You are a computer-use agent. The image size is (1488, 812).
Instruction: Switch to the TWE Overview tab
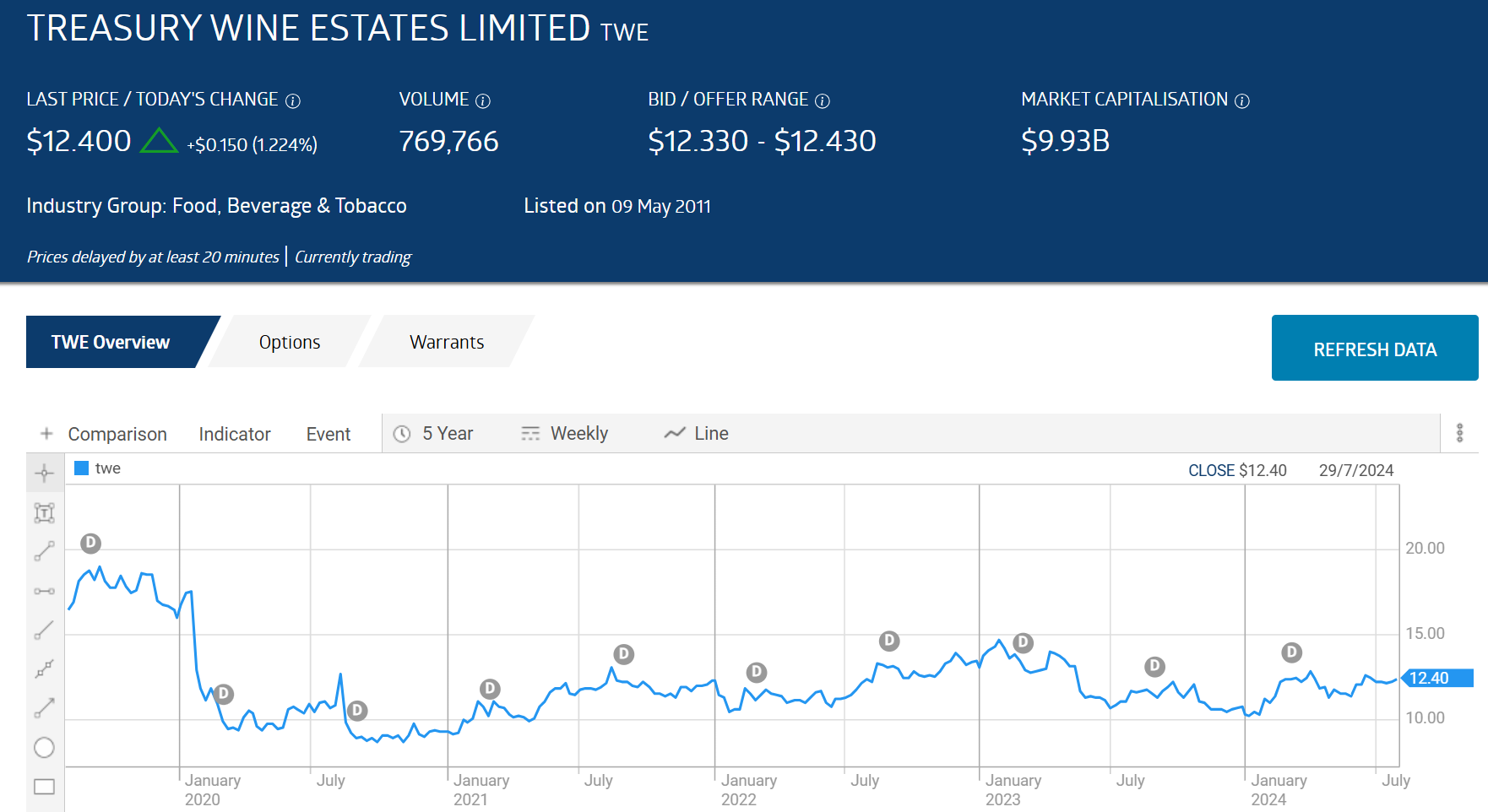click(111, 342)
